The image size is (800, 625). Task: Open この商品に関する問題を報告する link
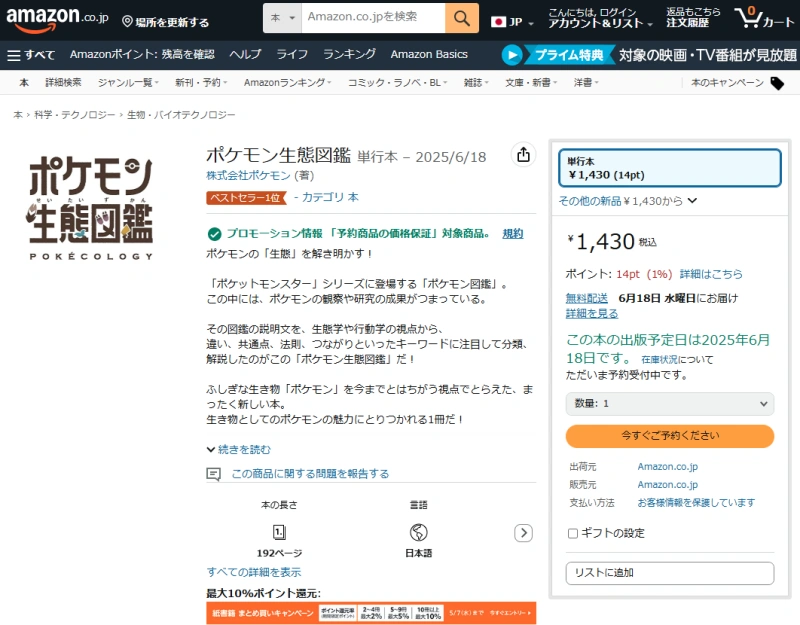310,474
